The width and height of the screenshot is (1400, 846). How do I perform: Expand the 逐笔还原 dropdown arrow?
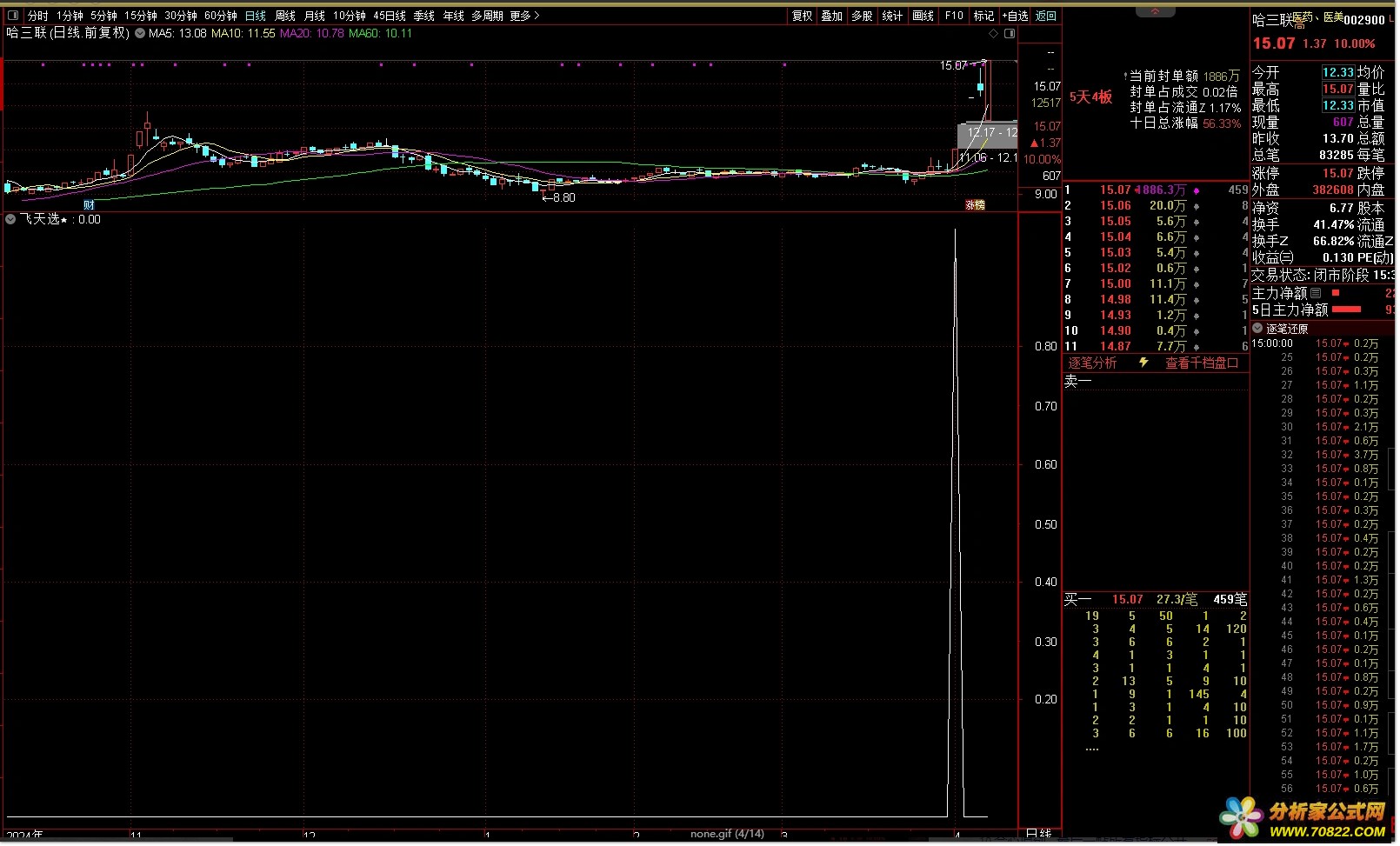click(1257, 328)
